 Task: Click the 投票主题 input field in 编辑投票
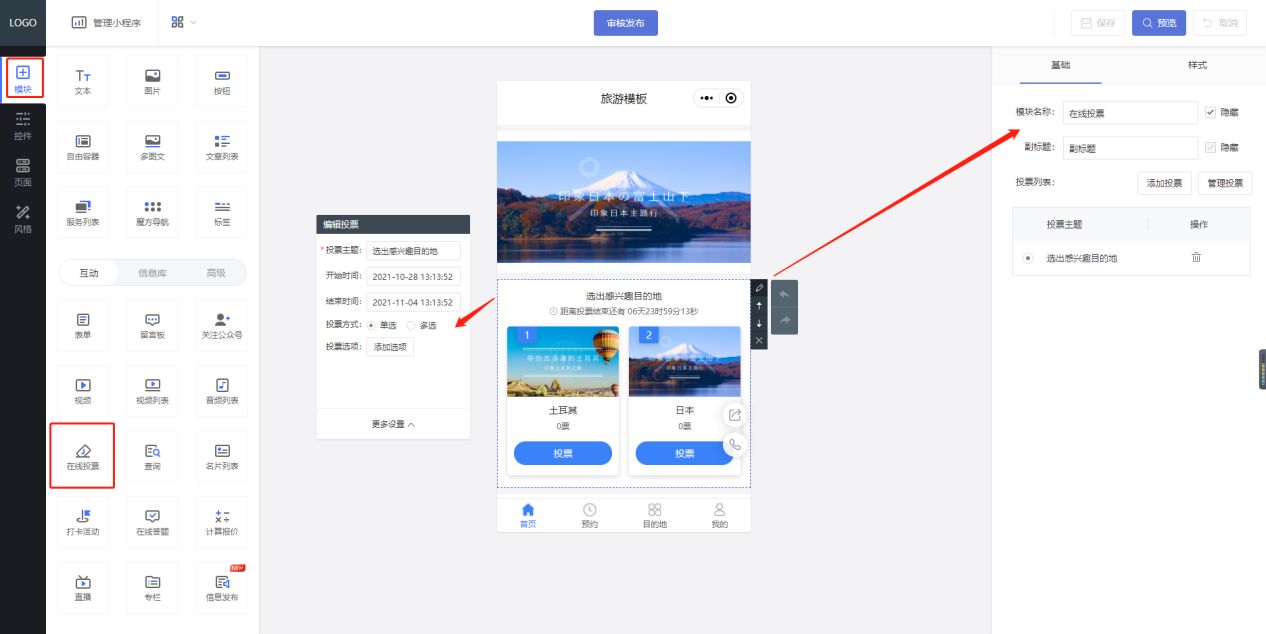(x=415, y=251)
